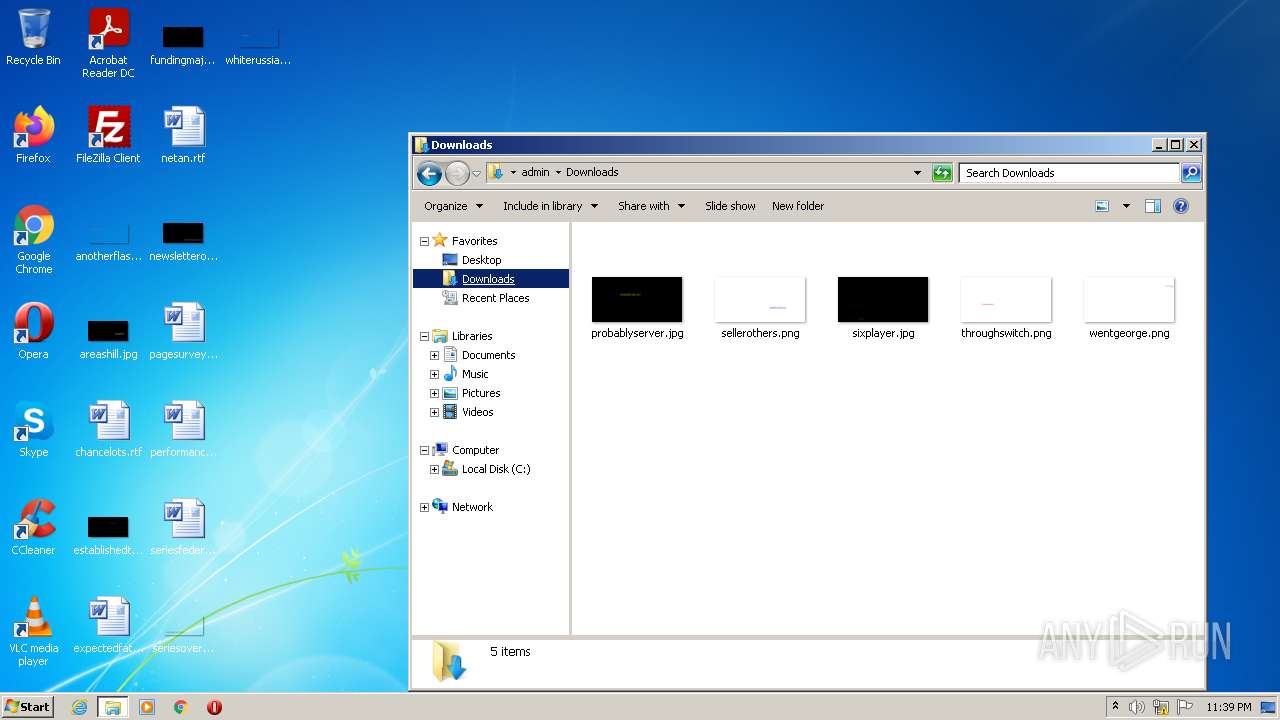Show hidden tray icons arrow
The height and width of the screenshot is (720, 1280).
(1115, 707)
